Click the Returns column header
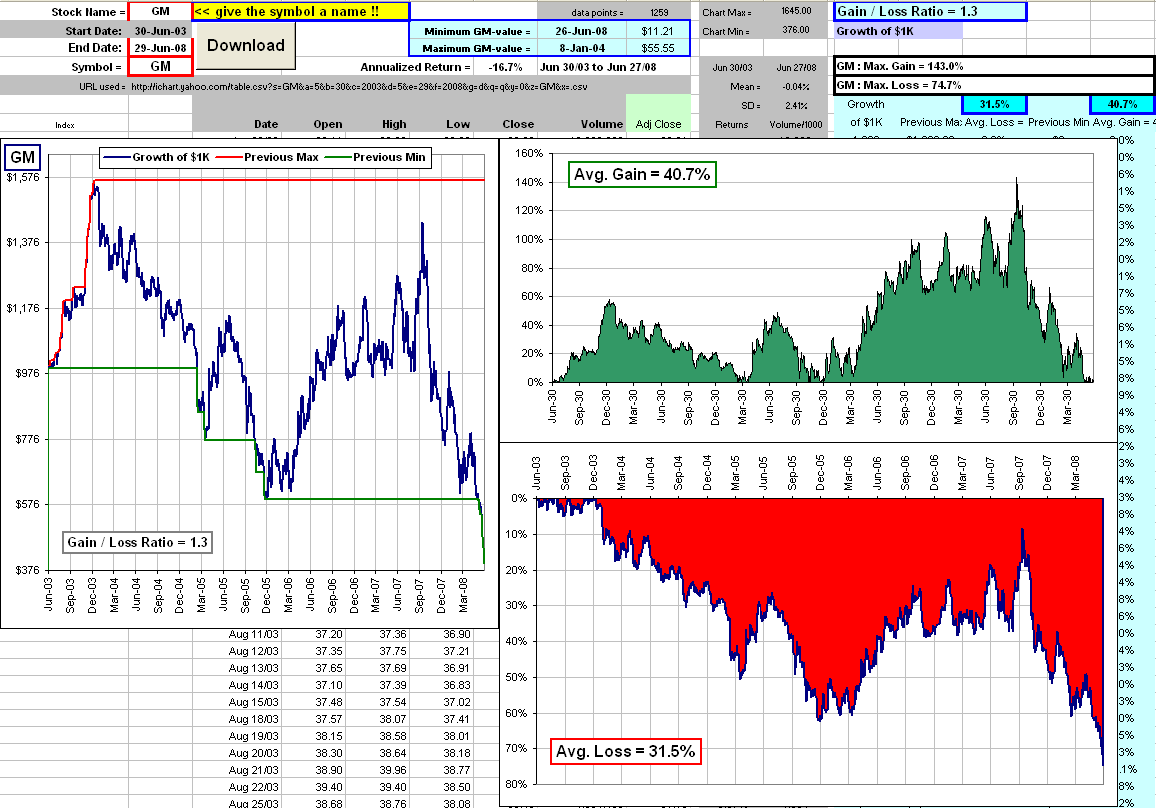The width and height of the screenshot is (1156, 808). [731, 125]
